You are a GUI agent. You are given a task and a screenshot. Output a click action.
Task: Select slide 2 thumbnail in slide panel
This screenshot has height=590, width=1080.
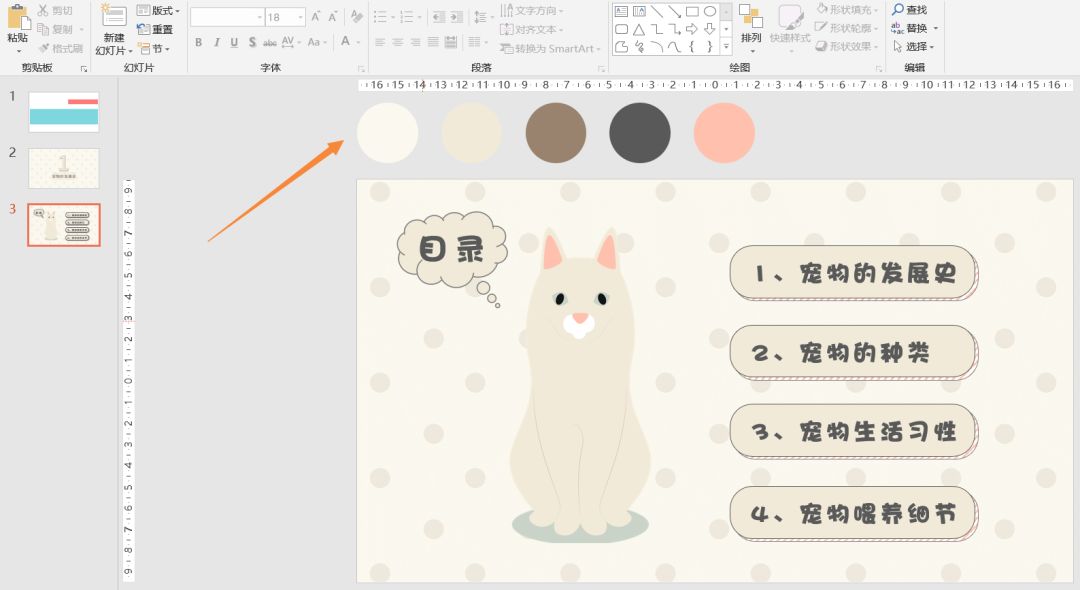tap(64, 168)
